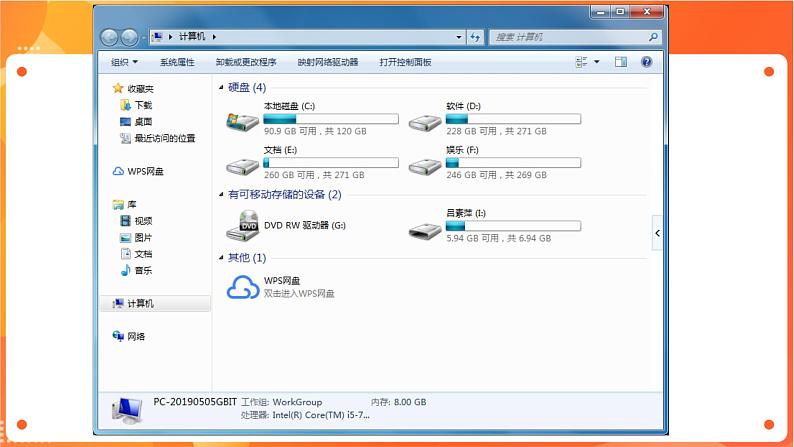This screenshot has height=447, width=794.
Task: Select the DVD RW 驱动器 (G:) icon
Action: 243,225
